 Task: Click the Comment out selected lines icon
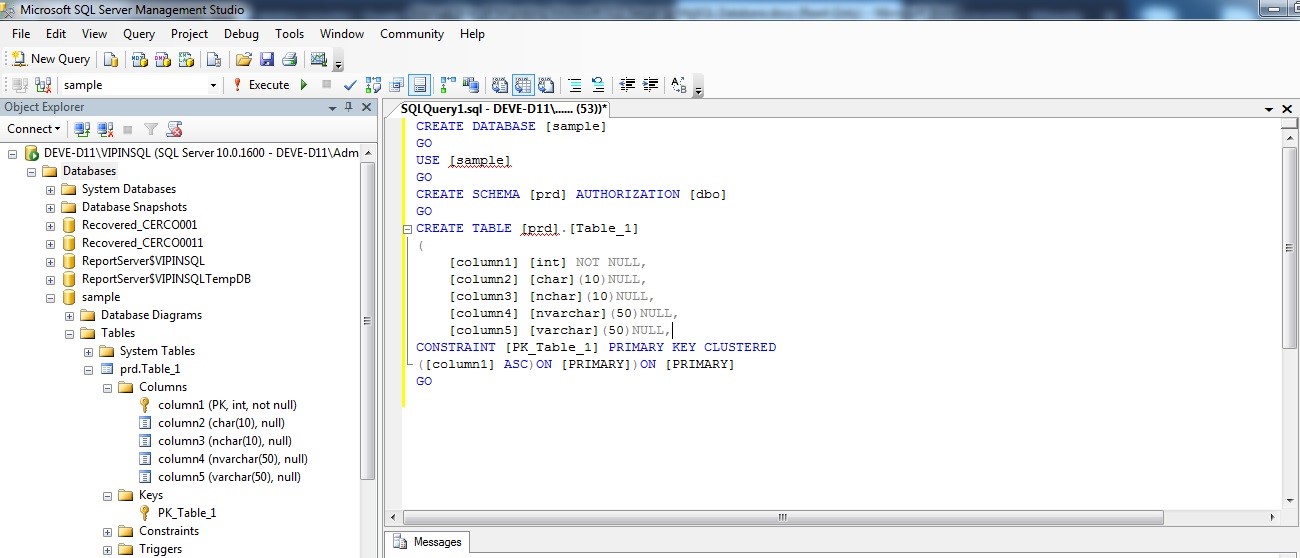575,85
